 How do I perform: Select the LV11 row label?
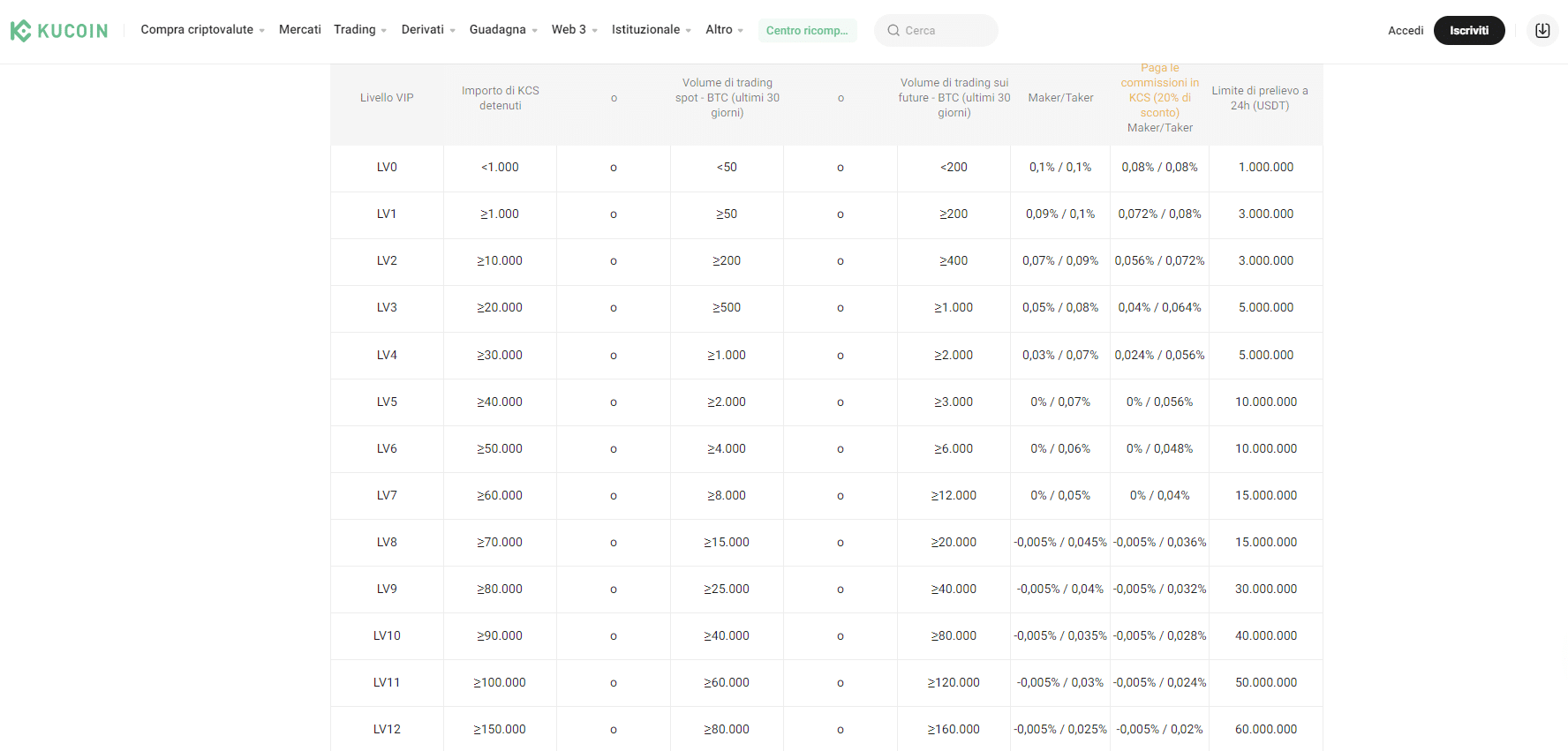[x=387, y=683]
